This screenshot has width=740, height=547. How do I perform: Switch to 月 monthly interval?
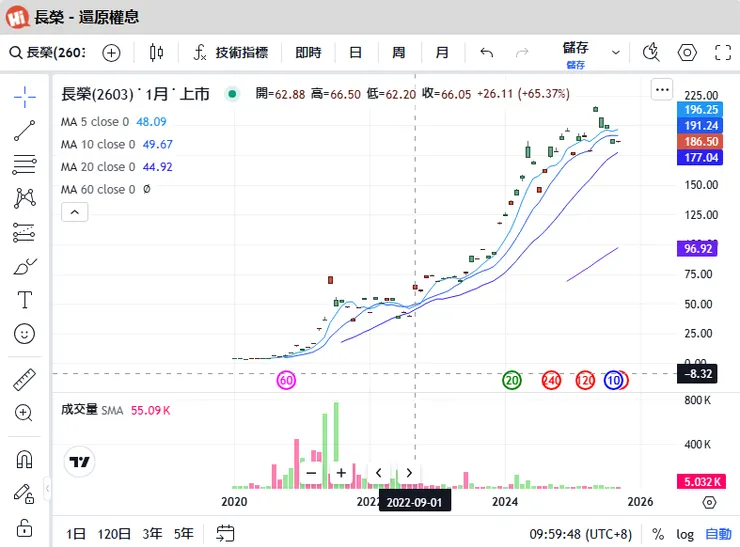click(x=442, y=52)
